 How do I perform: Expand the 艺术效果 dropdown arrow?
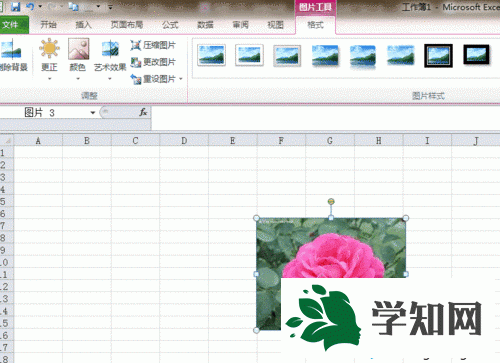[x=110, y=79]
